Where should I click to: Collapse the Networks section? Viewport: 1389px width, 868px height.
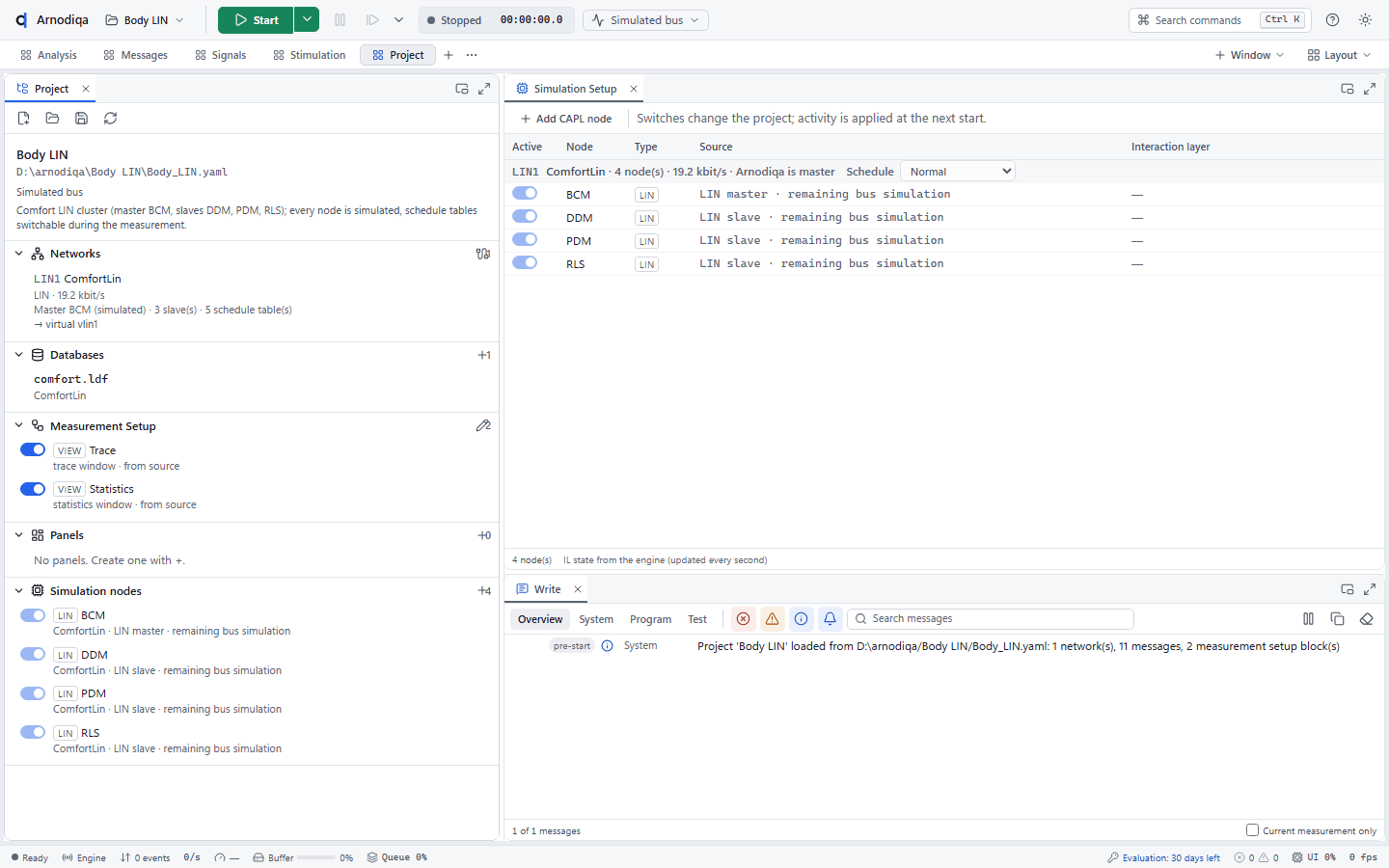pyautogui.click(x=18, y=254)
